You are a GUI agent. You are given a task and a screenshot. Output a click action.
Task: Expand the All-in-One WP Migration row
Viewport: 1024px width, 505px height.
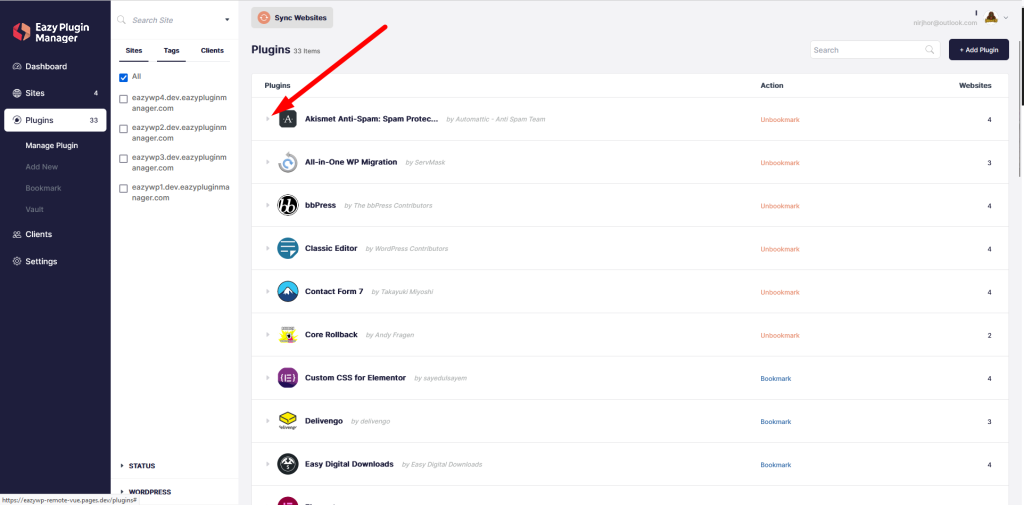pos(268,162)
